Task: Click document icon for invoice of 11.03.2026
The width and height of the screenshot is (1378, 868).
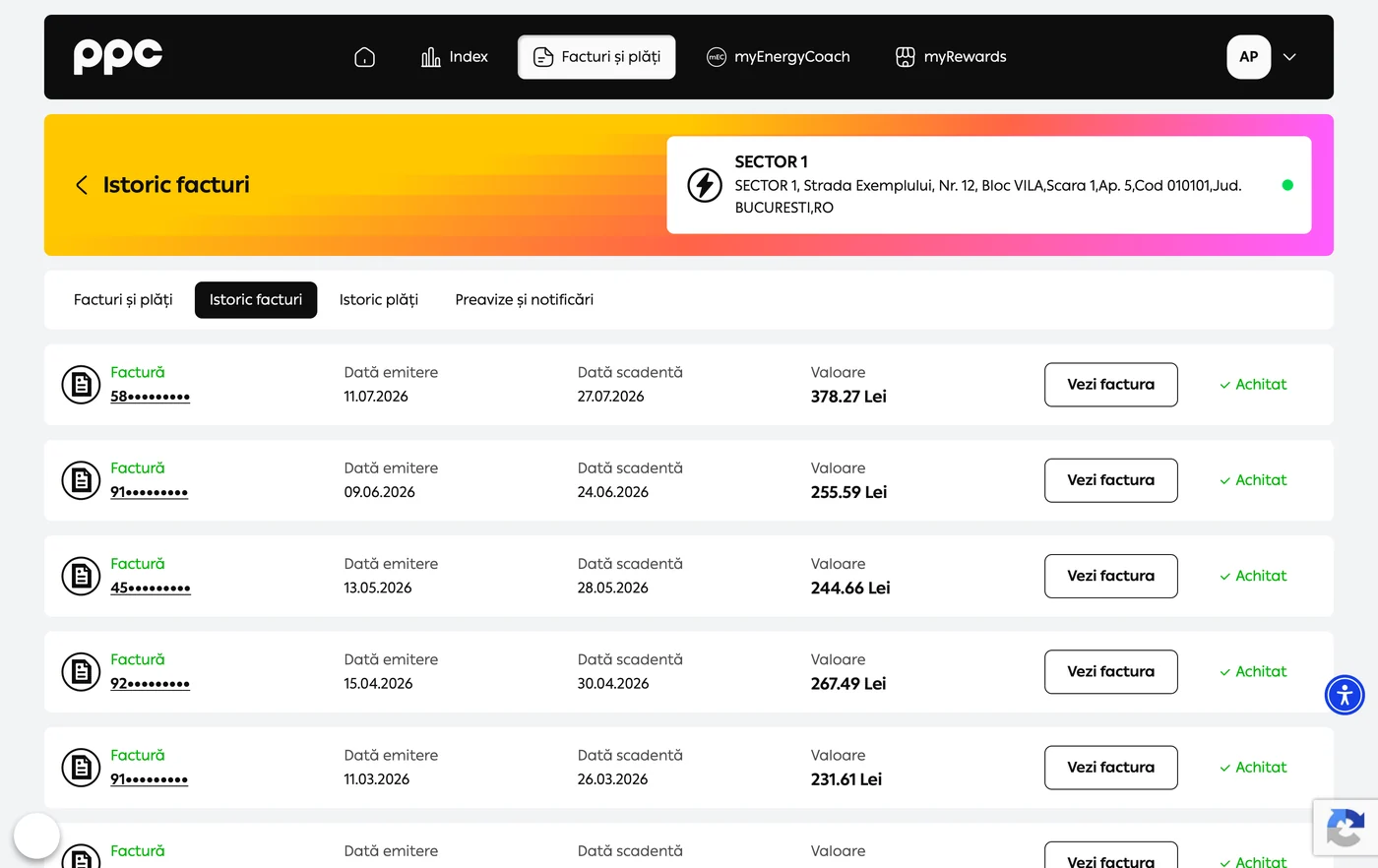Action: click(81, 767)
